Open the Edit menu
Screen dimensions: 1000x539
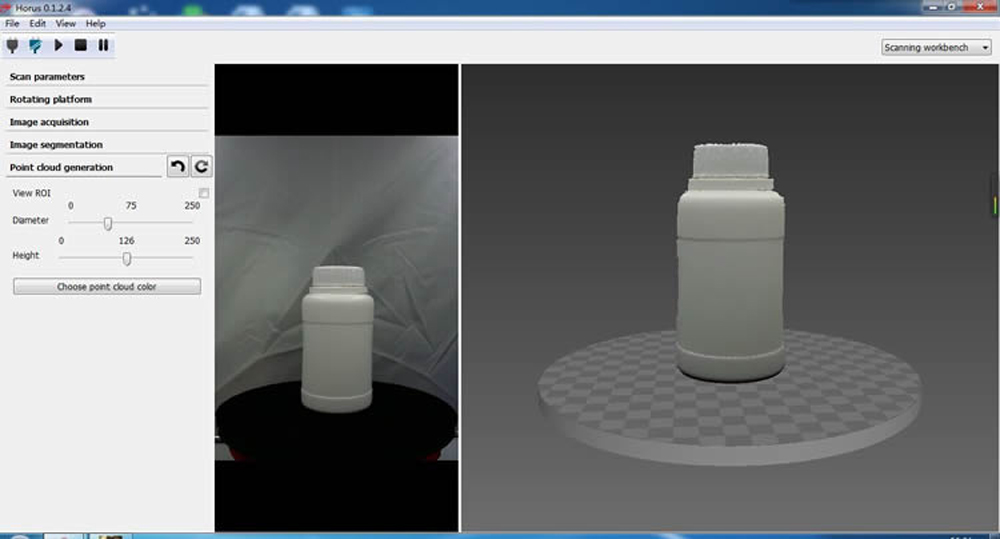38,24
